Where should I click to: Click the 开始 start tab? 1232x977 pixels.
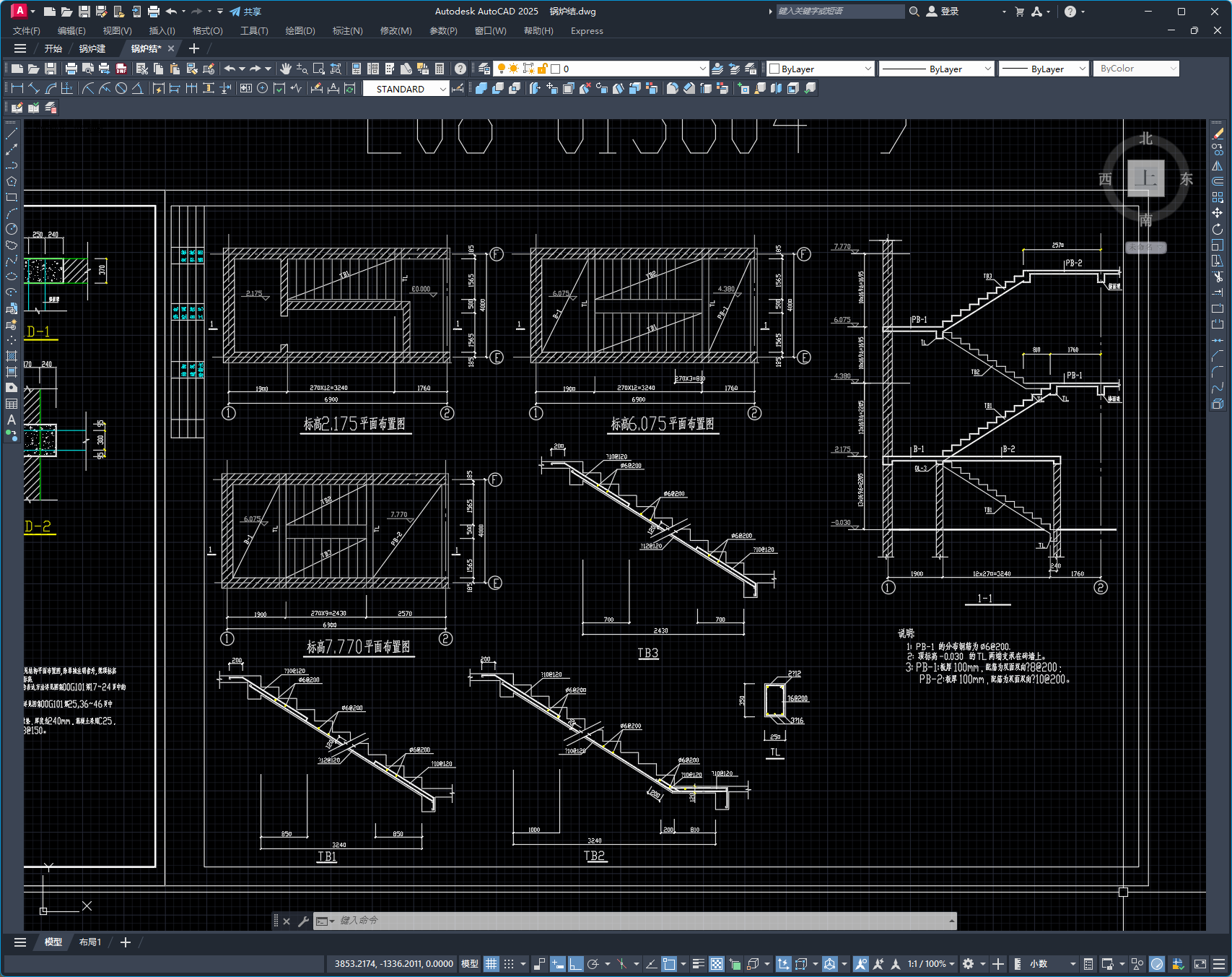pos(53,48)
